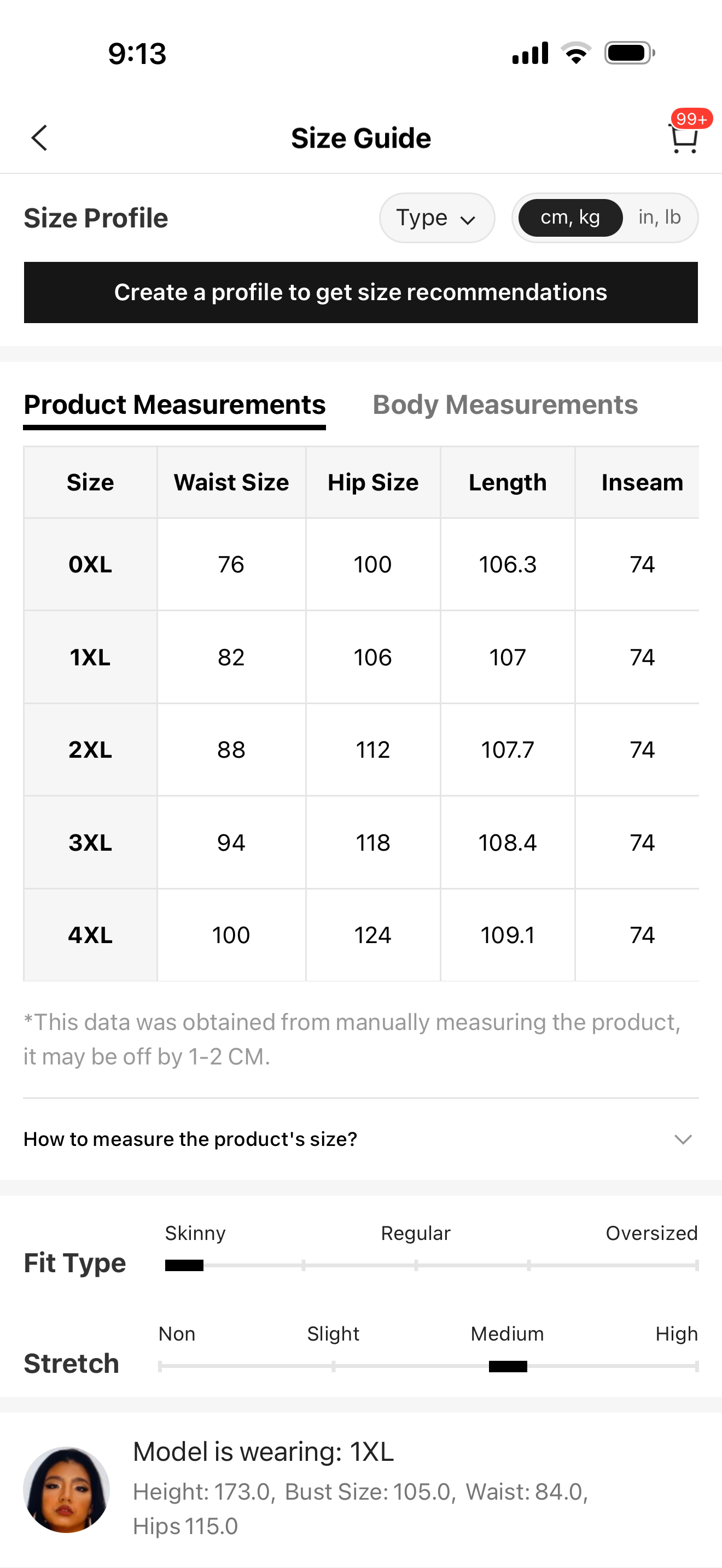722x1568 pixels.
Task: Tap the Wi-Fi status icon
Action: tap(576, 54)
